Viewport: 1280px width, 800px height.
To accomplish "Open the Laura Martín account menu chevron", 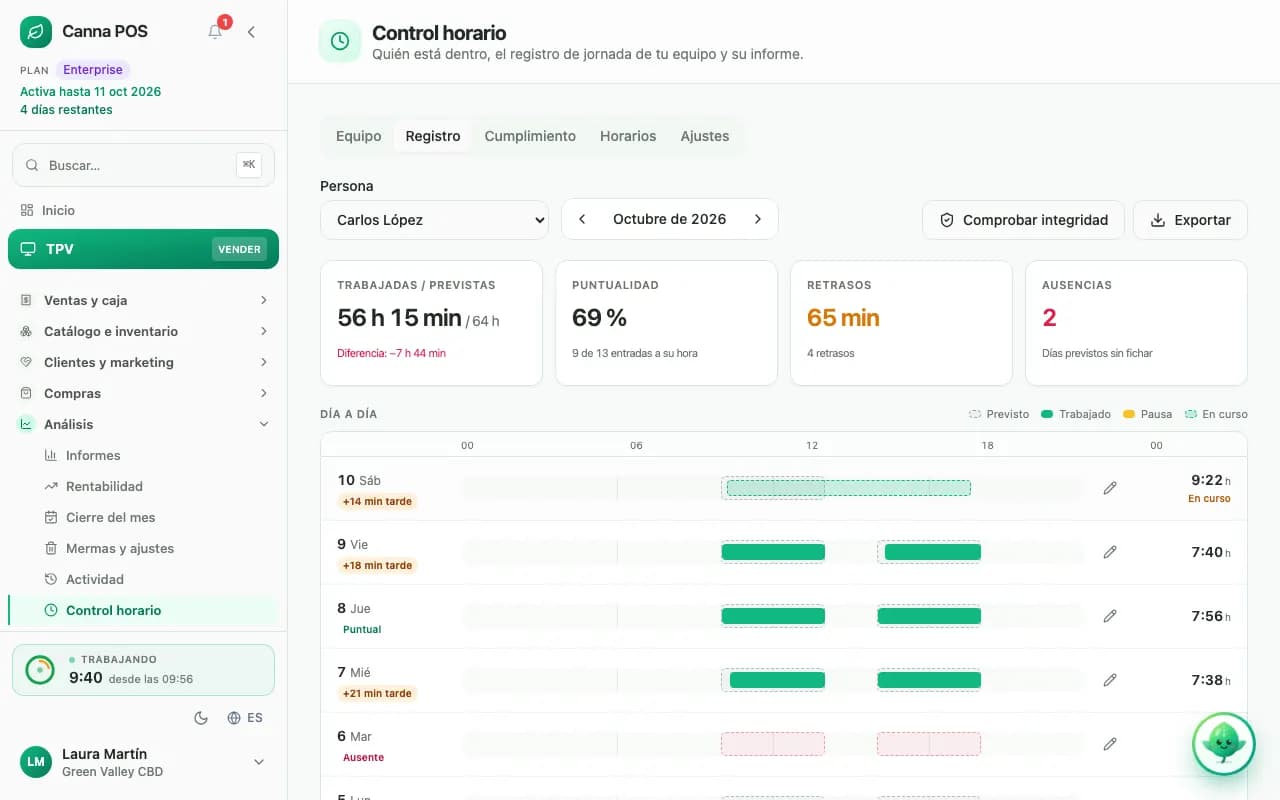I will [x=259, y=762].
